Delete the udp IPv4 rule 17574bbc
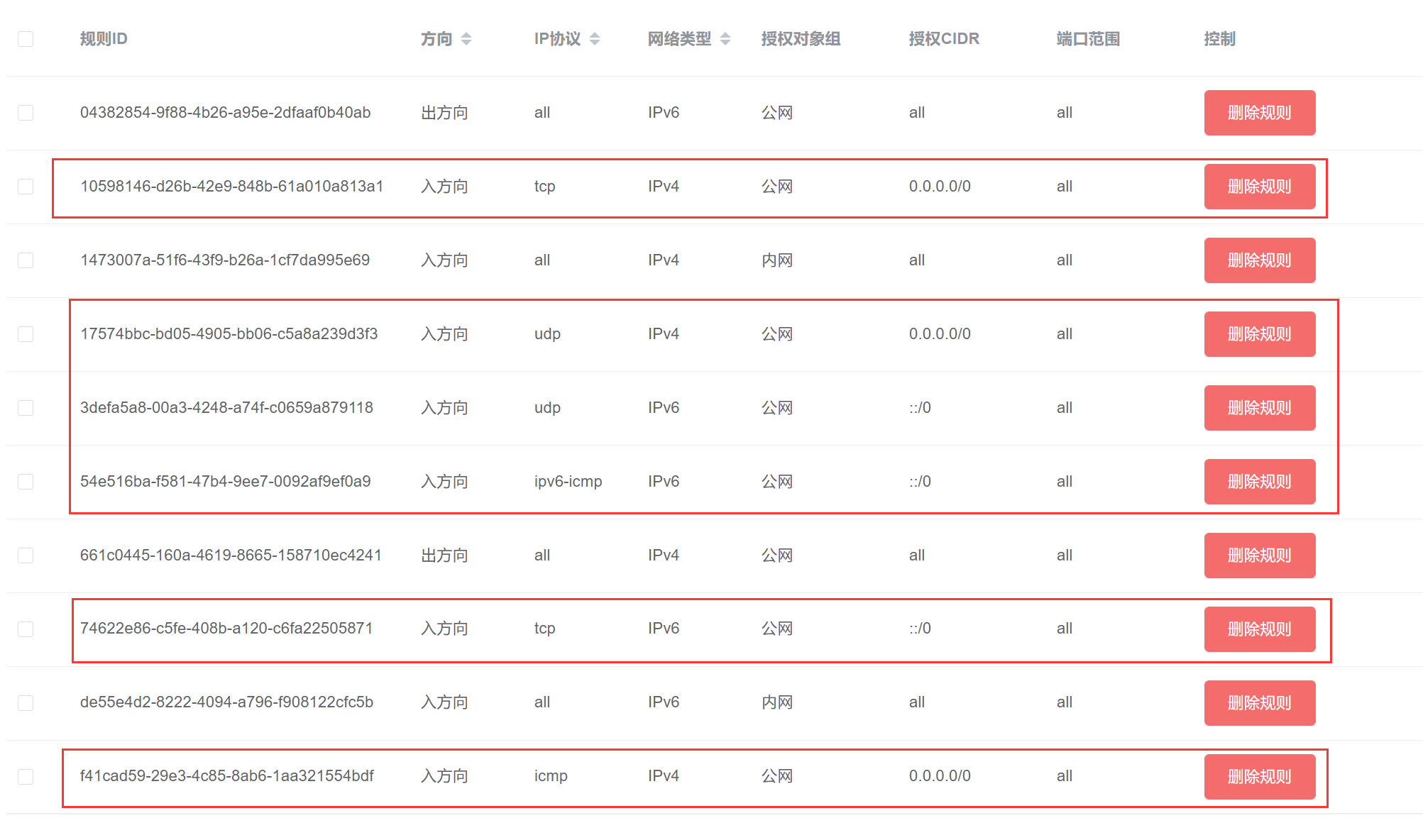 (x=1259, y=334)
